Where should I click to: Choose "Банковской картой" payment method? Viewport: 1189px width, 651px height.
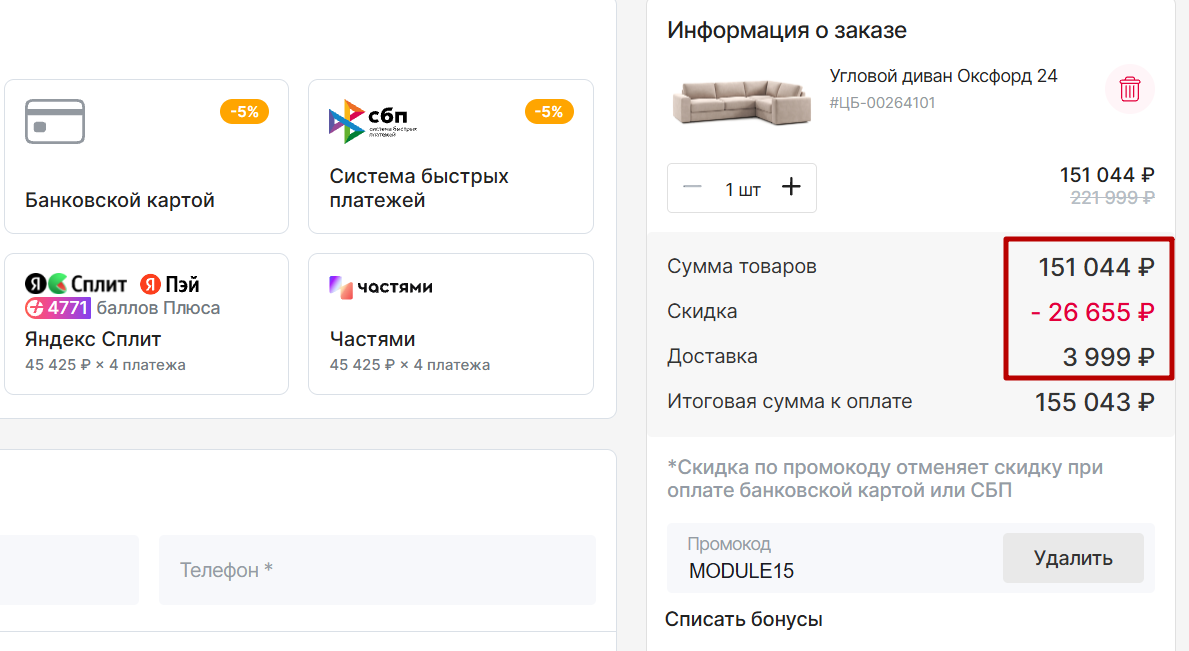tap(120, 200)
